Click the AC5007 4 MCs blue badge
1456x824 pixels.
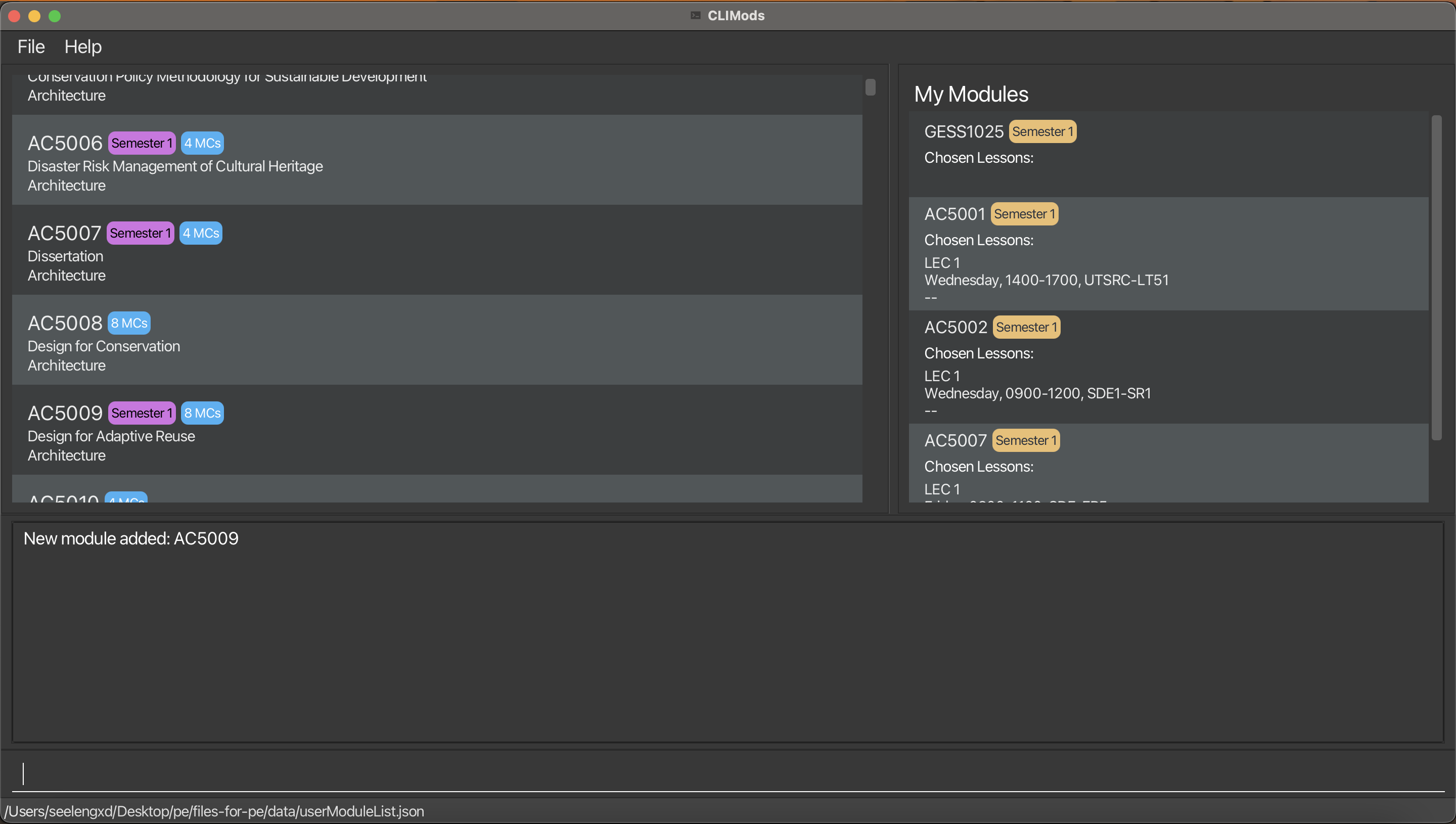200,233
